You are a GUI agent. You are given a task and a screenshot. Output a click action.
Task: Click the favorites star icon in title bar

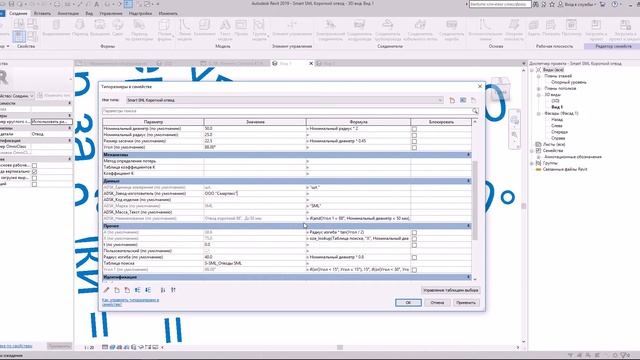552,4
